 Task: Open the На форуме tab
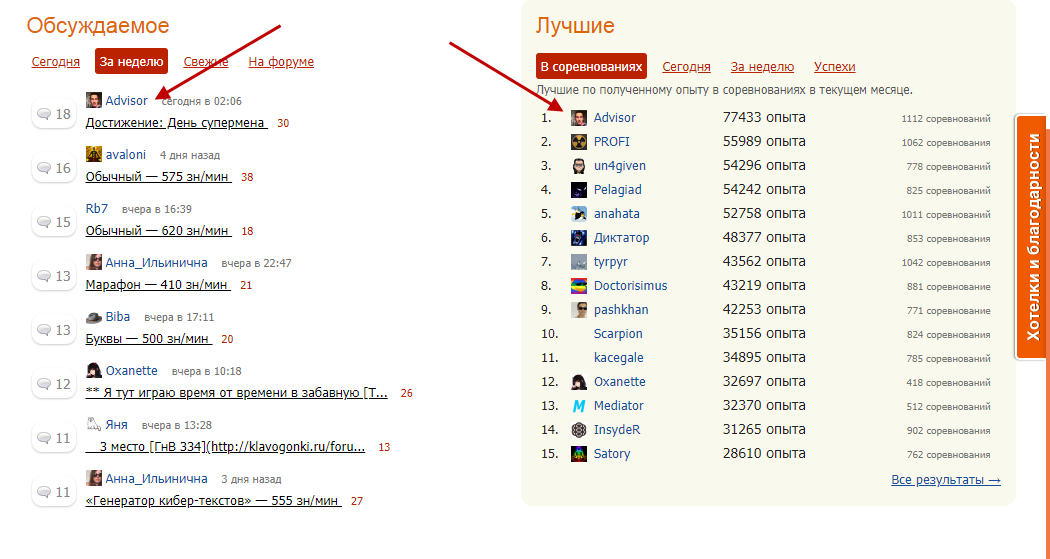(x=281, y=62)
